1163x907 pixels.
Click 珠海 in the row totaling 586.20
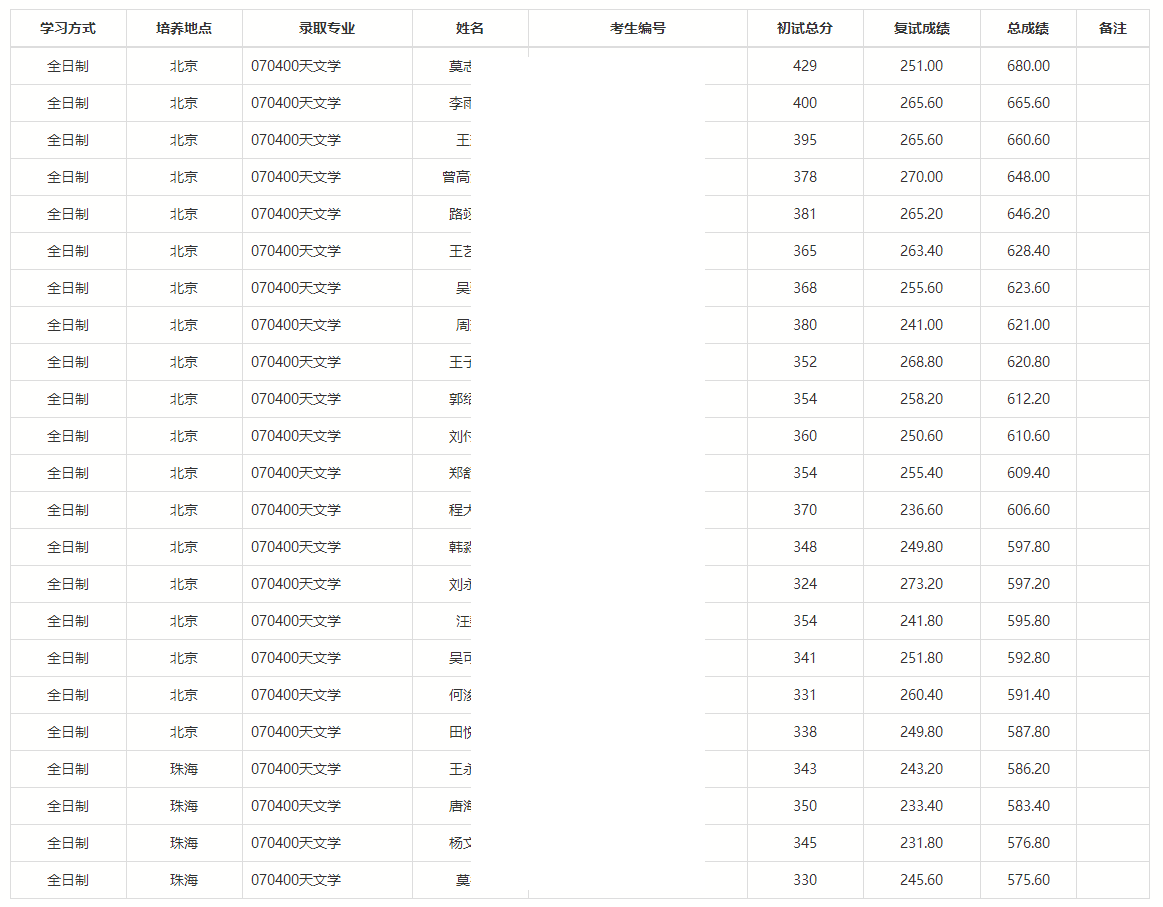pyautogui.click(x=184, y=769)
